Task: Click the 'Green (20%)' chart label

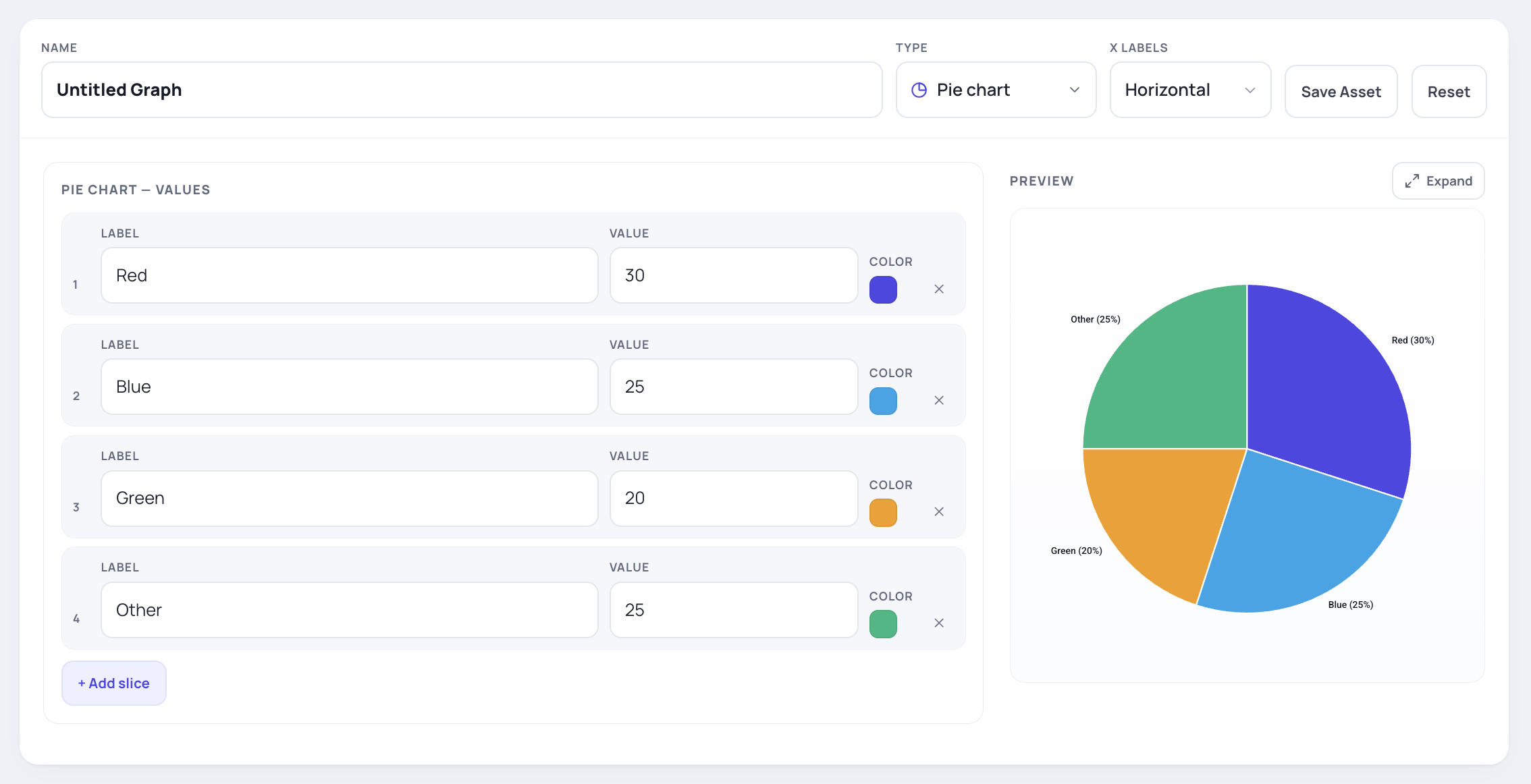Action: 1077,551
